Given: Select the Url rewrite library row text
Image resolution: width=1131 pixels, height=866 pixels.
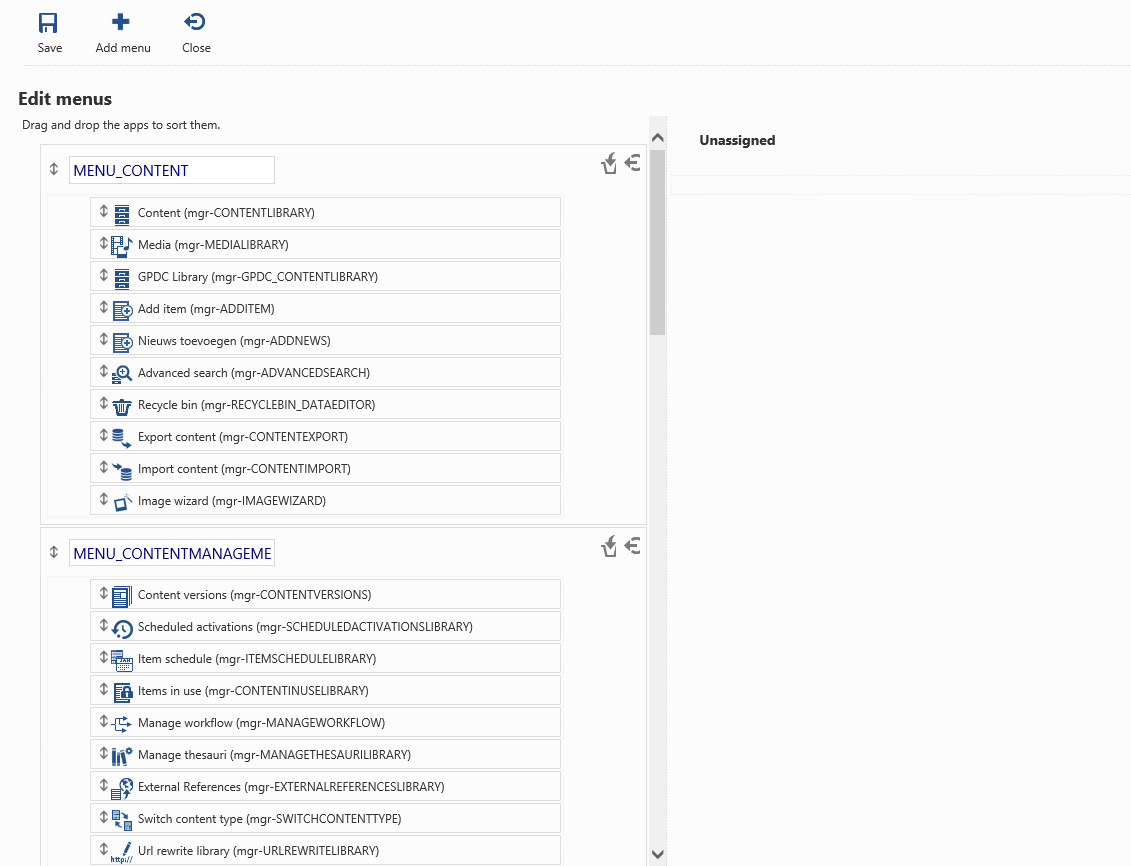Looking at the screenshot, I should pyautogui.click(x=258, y=851).
